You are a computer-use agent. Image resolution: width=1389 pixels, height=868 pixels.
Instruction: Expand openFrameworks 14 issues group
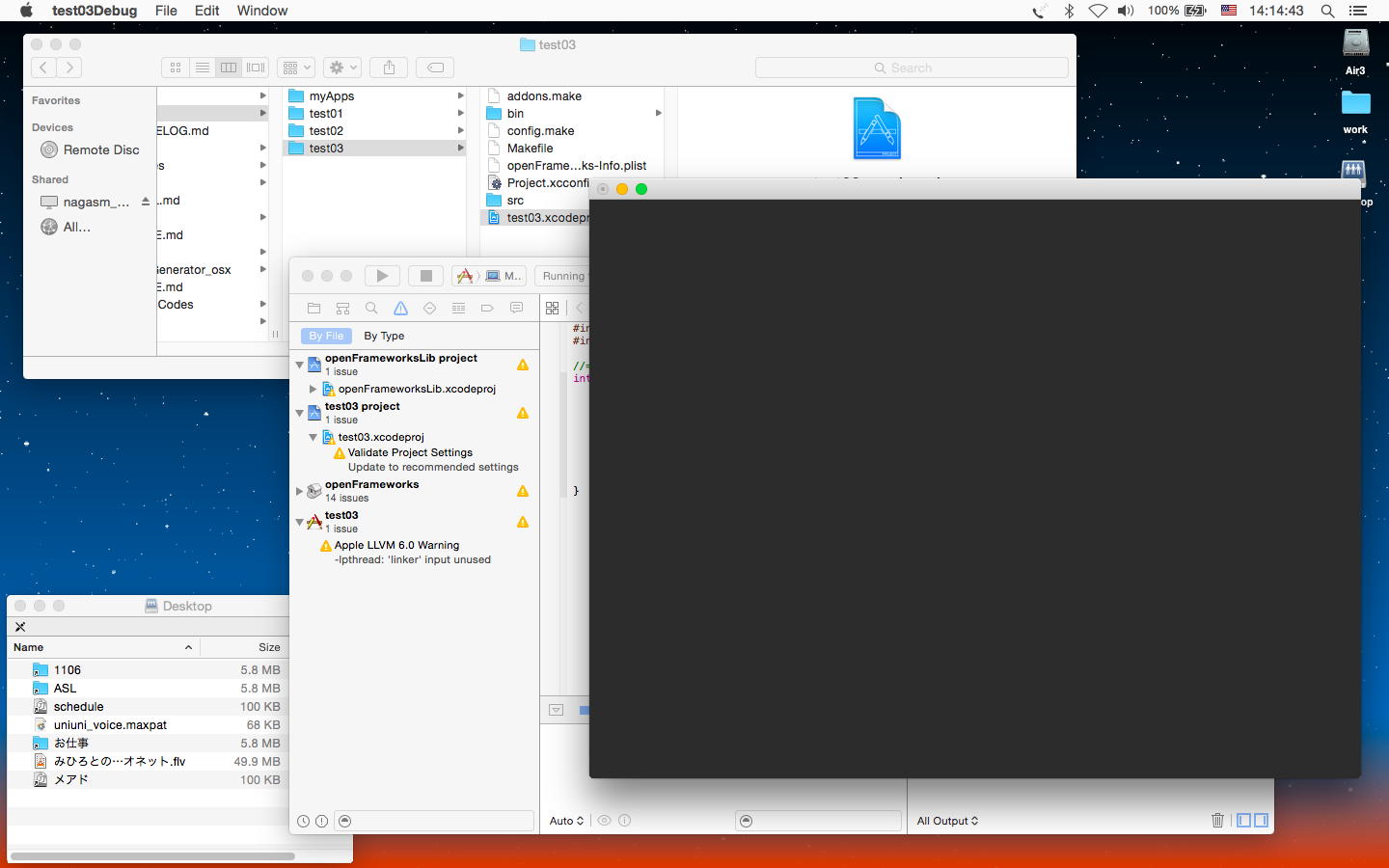click(x=299, y=491)
